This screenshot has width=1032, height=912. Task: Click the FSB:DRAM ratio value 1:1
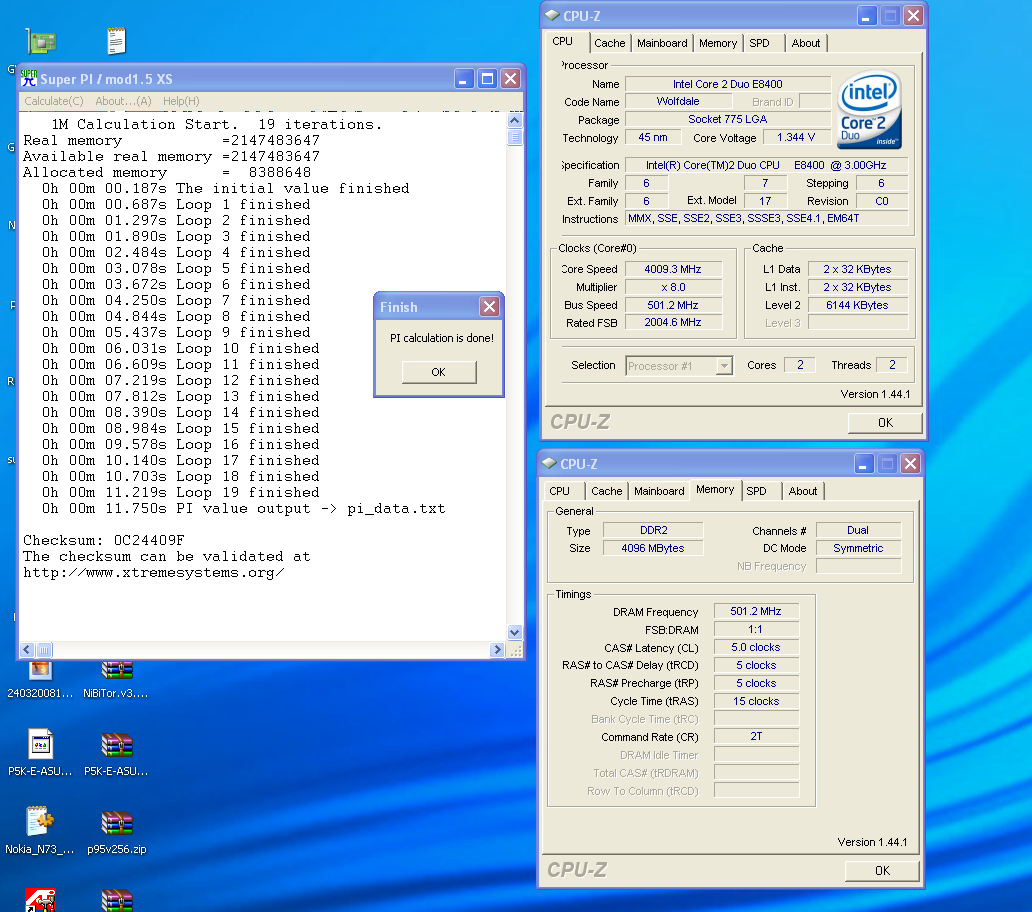(x=756, y=630)
